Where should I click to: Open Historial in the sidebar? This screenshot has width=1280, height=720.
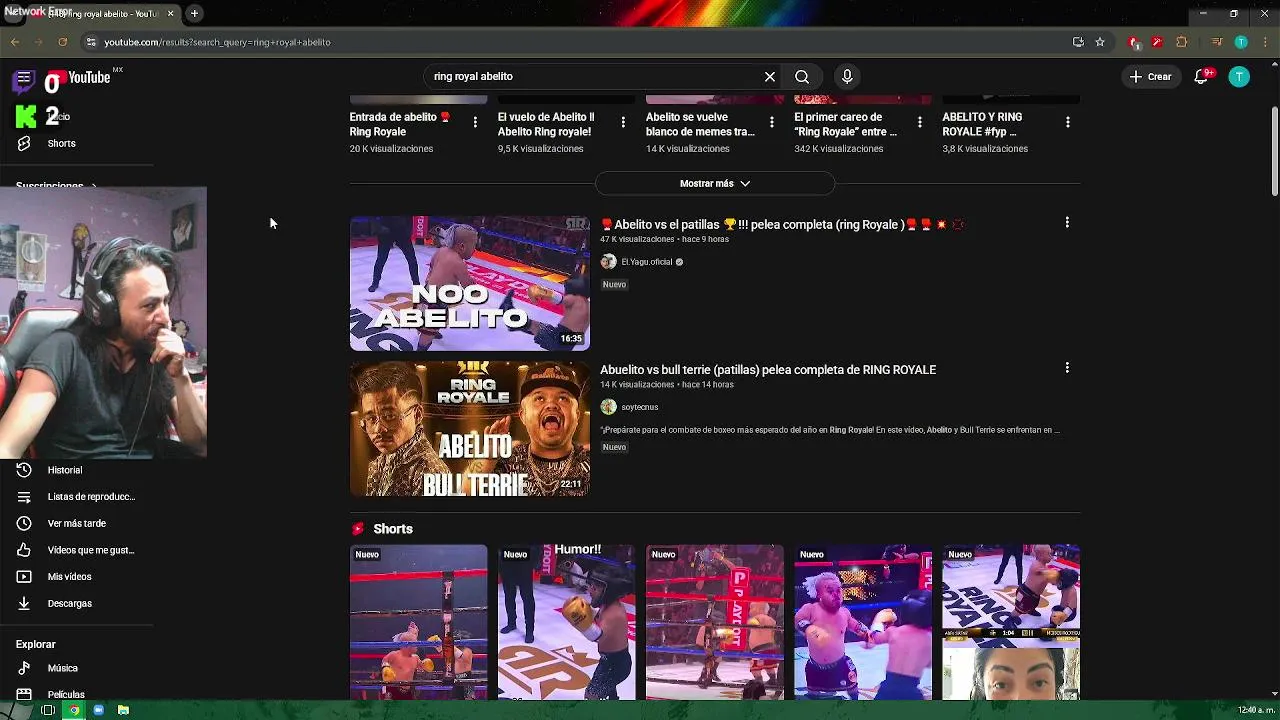tap(65, 470)
